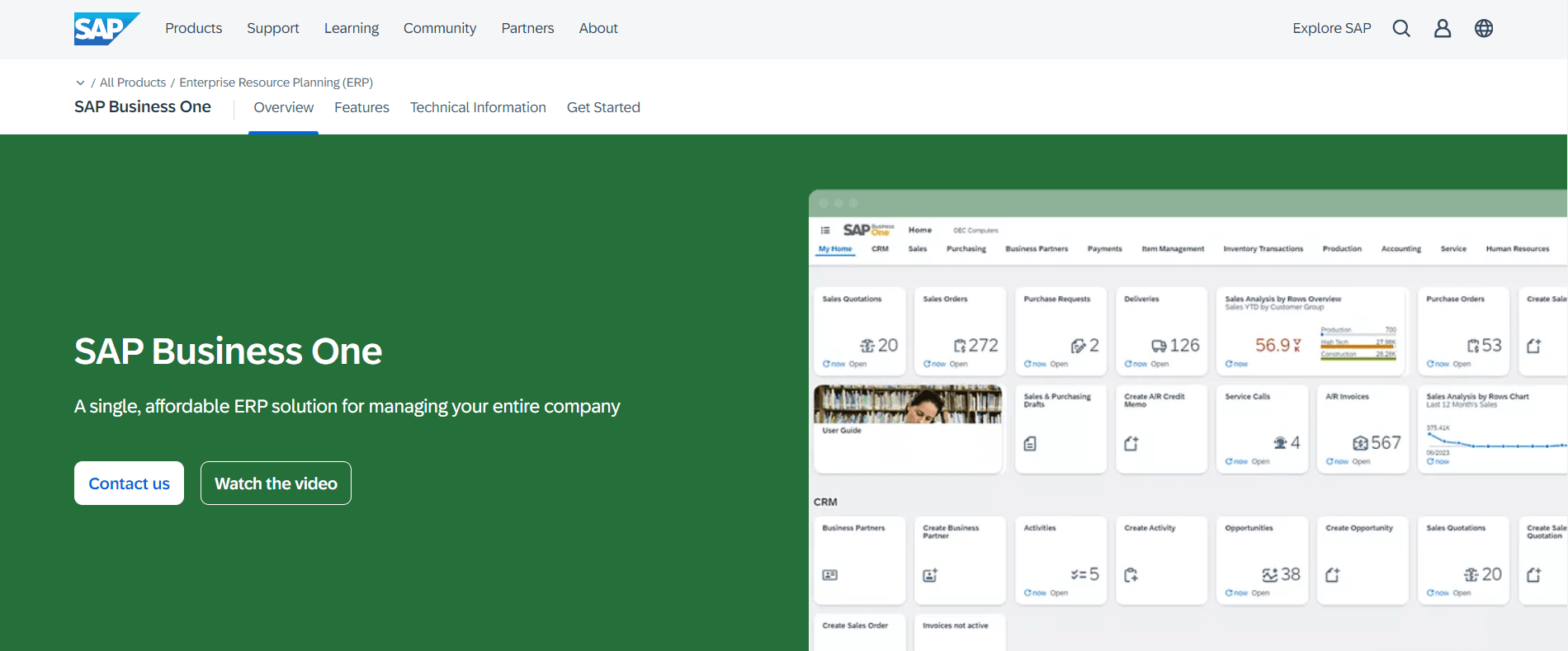This screenshot has height=651, width=1568.
Task: Click refresh icon in Deliveries tile
Action: point(1128,364)
